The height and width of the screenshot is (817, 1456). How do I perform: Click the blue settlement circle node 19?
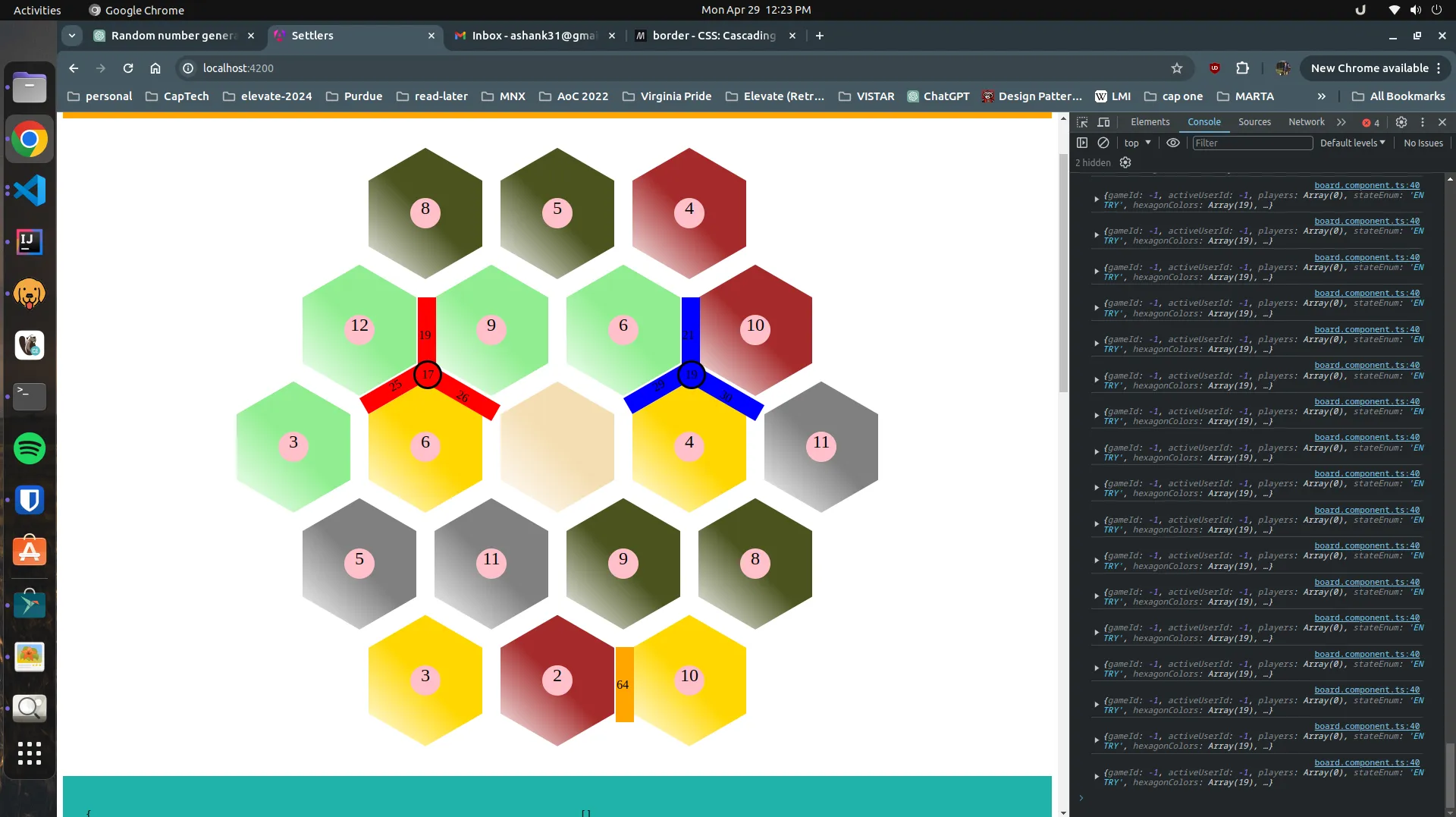click(x=691, y=375)
